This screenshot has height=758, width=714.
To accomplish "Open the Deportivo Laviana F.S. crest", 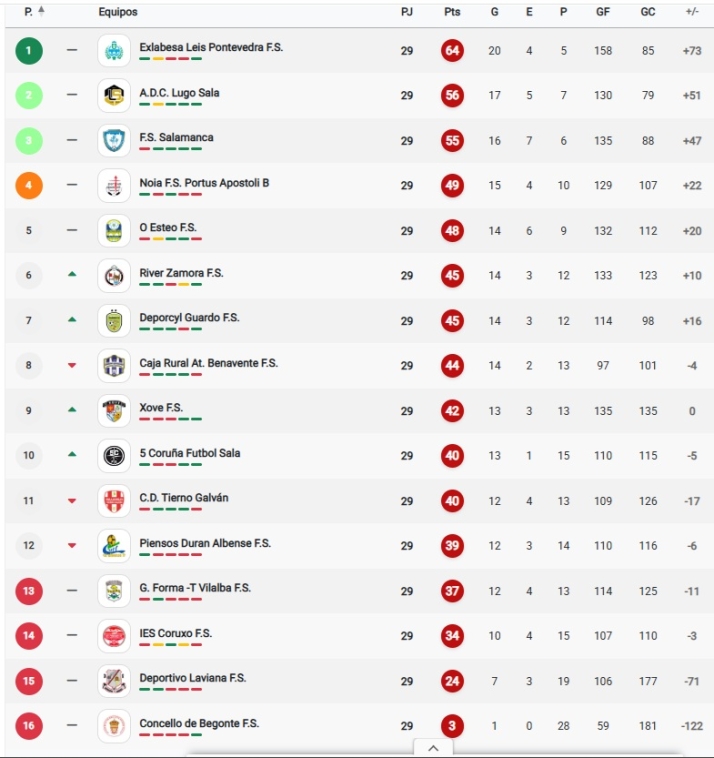I will 114,681.
